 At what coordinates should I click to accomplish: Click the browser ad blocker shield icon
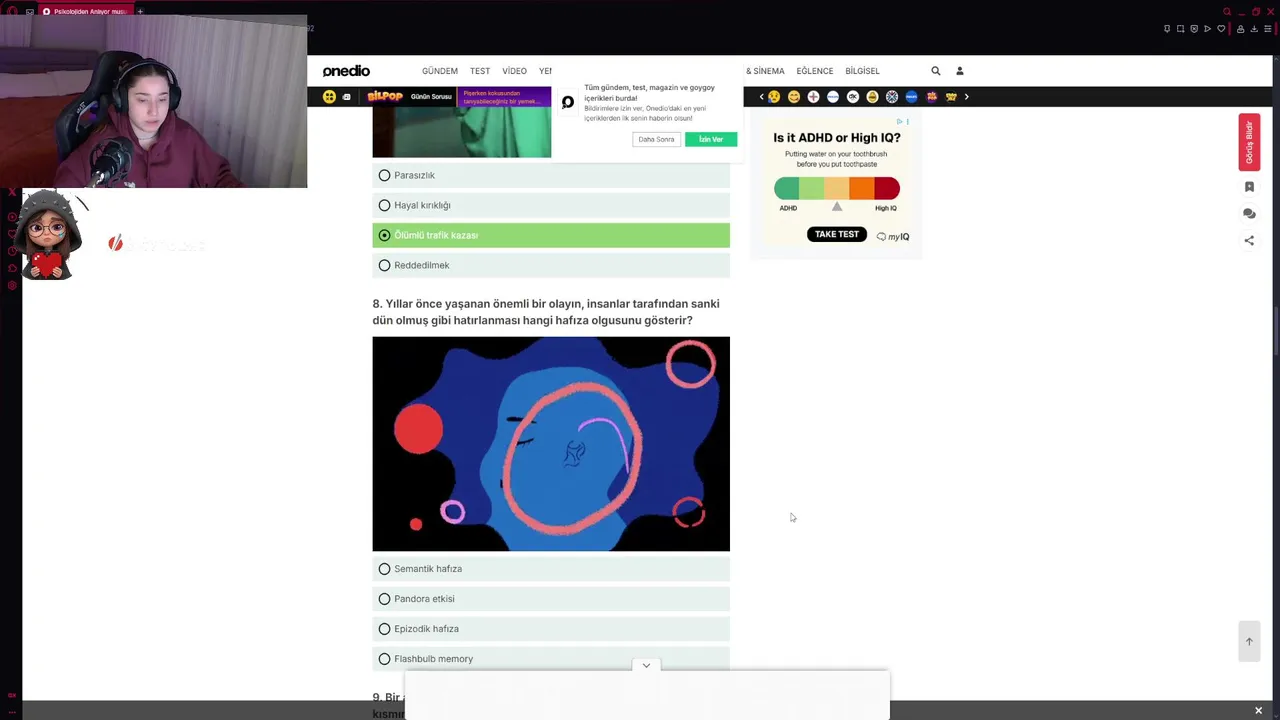1194,29
